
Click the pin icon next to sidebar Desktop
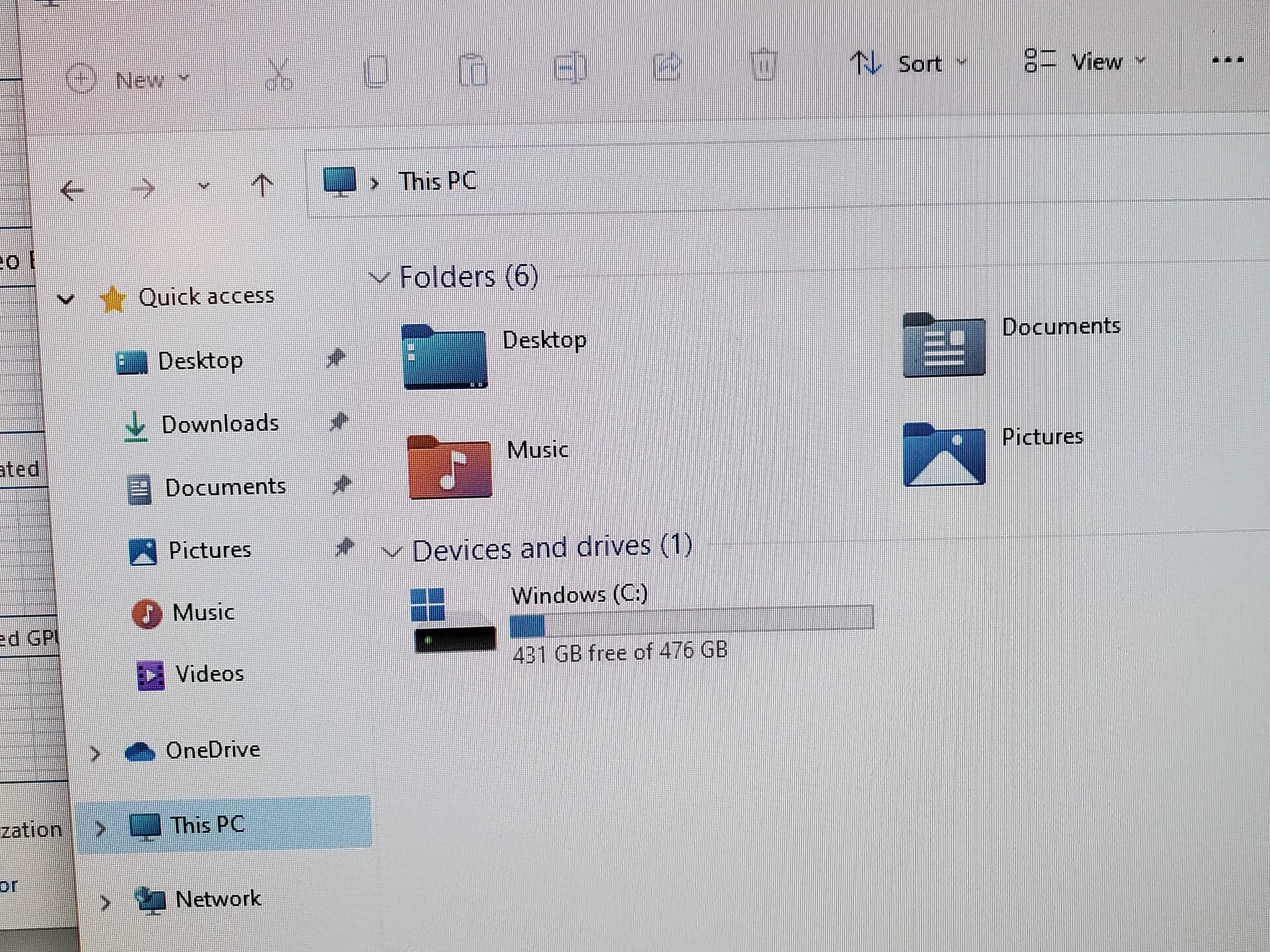click(x=336, y=358)
